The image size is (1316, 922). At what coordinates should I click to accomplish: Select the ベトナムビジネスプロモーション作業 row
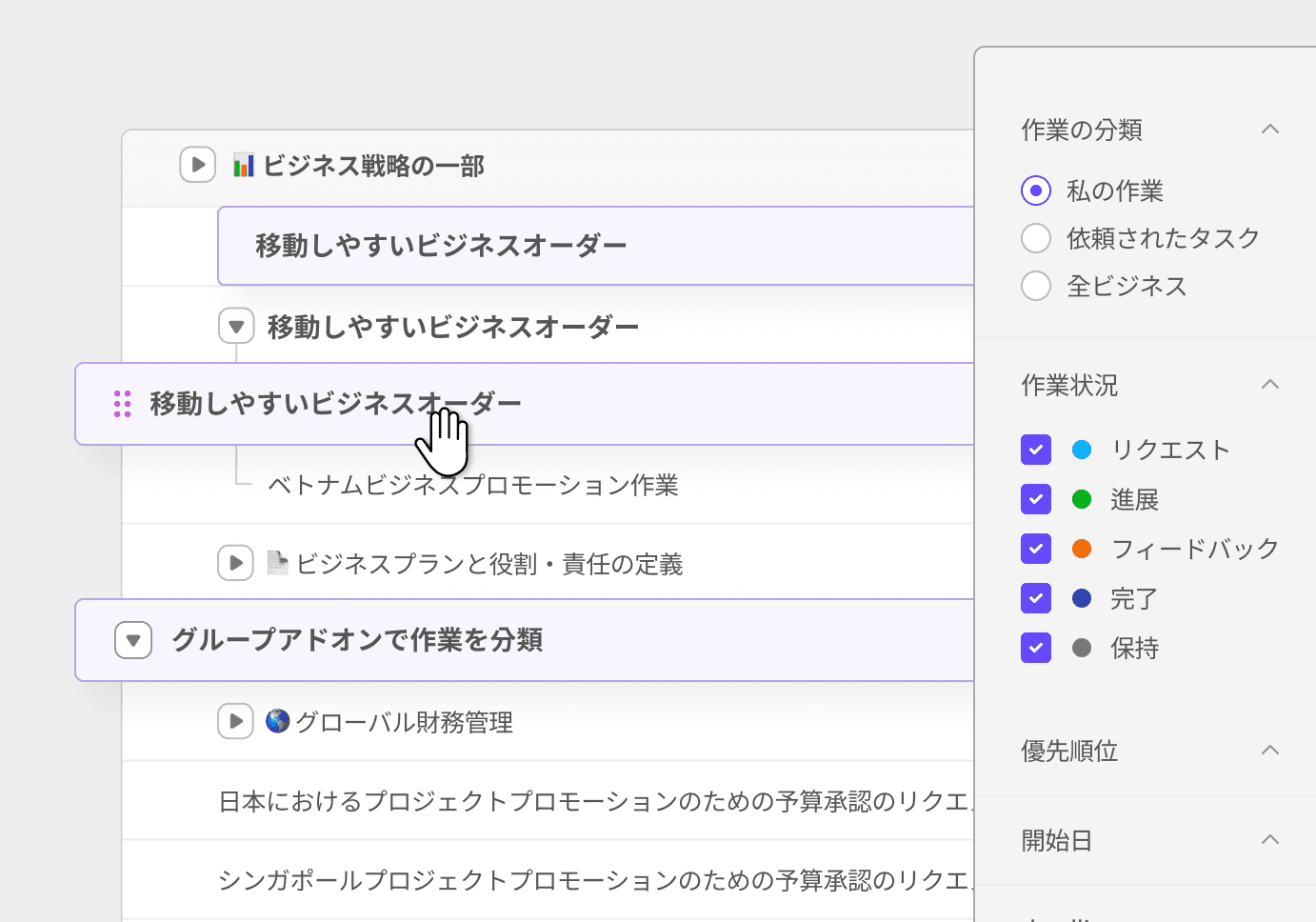click(x=548, y=485)
